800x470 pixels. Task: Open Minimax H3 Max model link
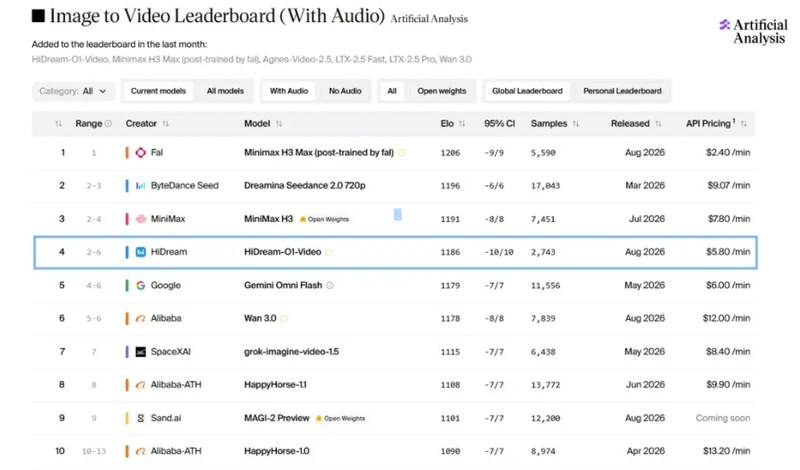click(x=319, y=153)
